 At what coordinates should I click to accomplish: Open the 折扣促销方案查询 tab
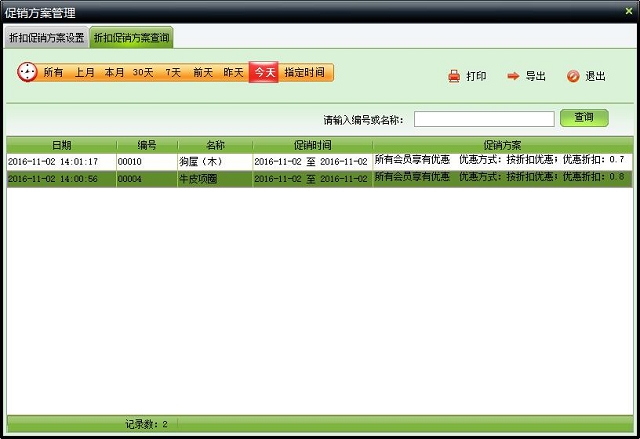131,38
